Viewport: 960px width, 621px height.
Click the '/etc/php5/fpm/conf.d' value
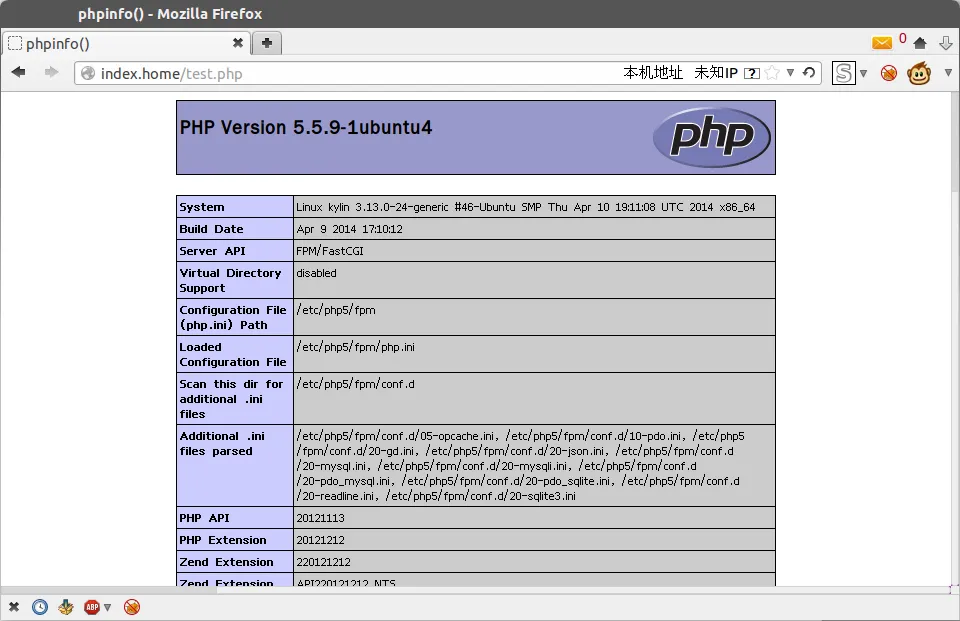(x=356, y=384)
